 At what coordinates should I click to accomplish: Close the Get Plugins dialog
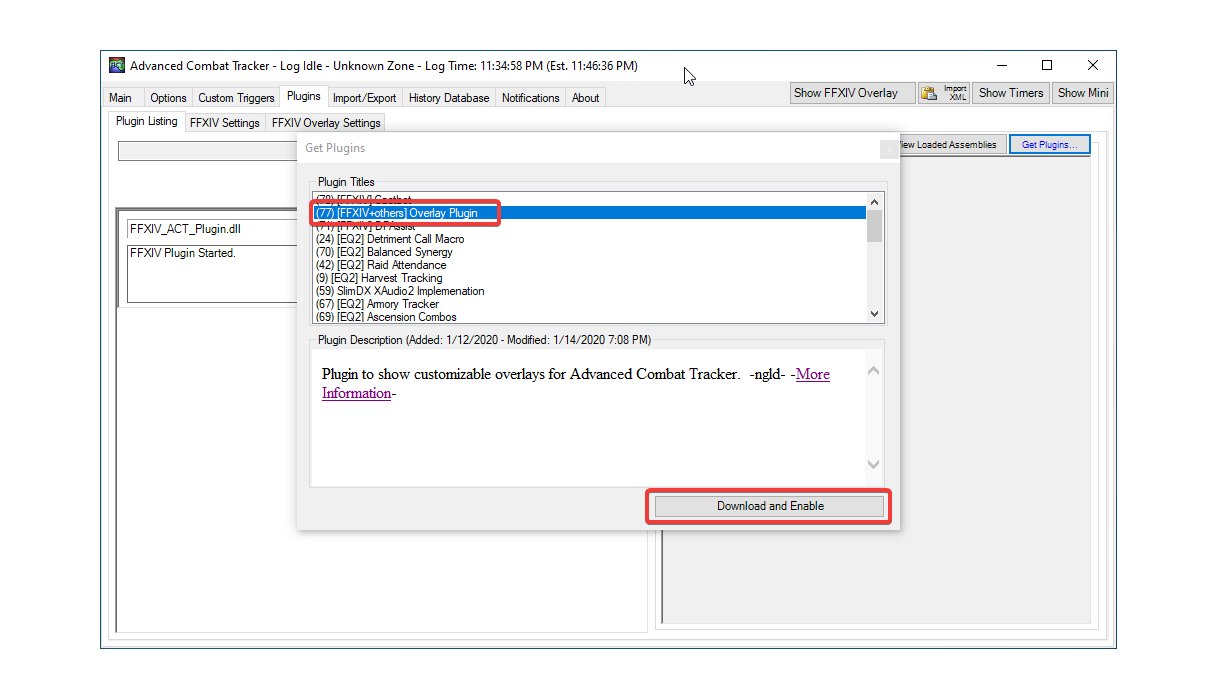[888, 149]
